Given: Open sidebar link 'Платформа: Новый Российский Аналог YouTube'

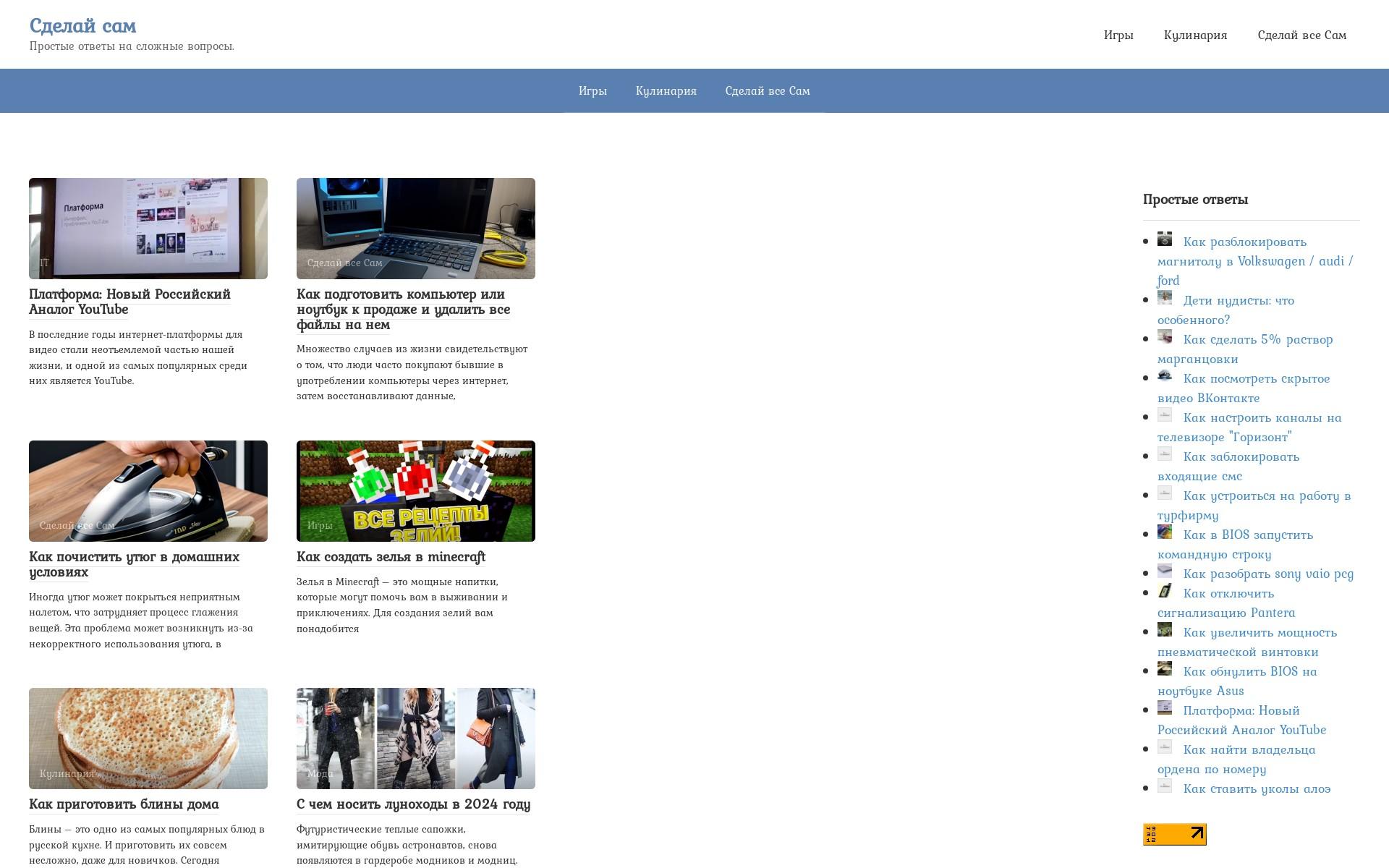Looking at the screenshot, I should 1242,720.
